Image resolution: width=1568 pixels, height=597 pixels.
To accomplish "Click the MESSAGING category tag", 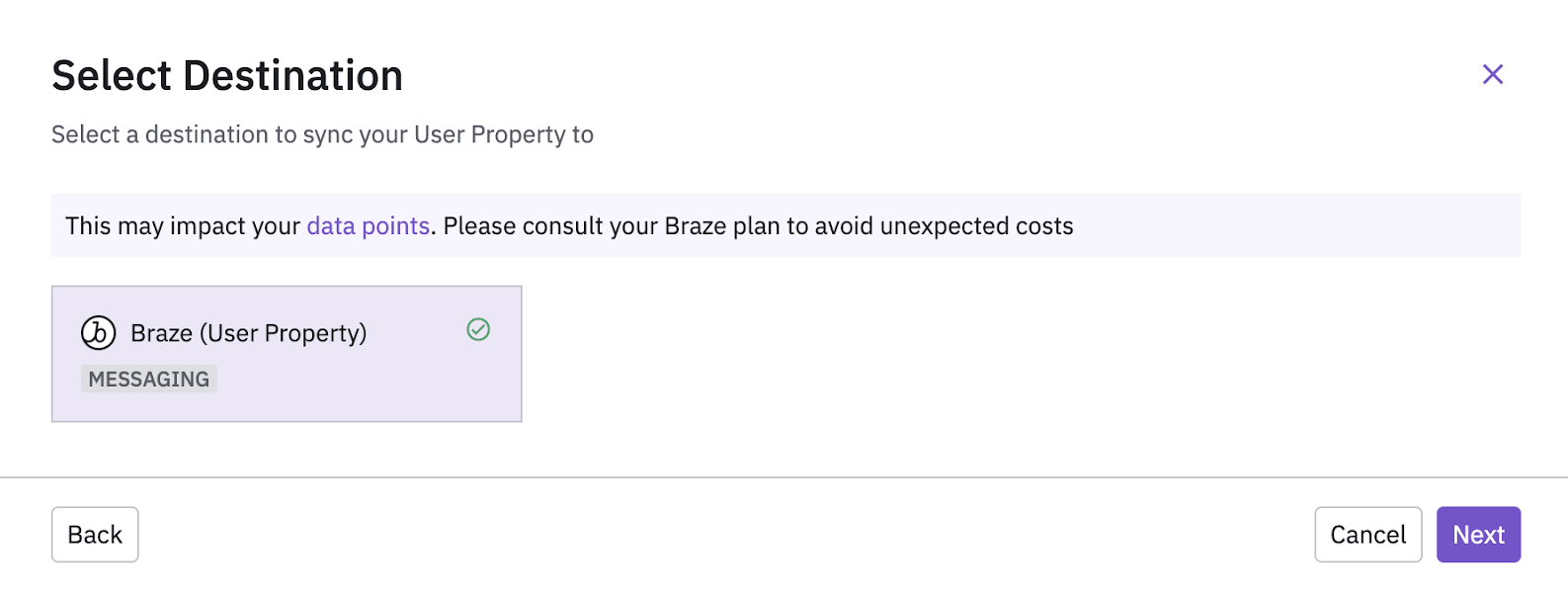I will point(149,380).
